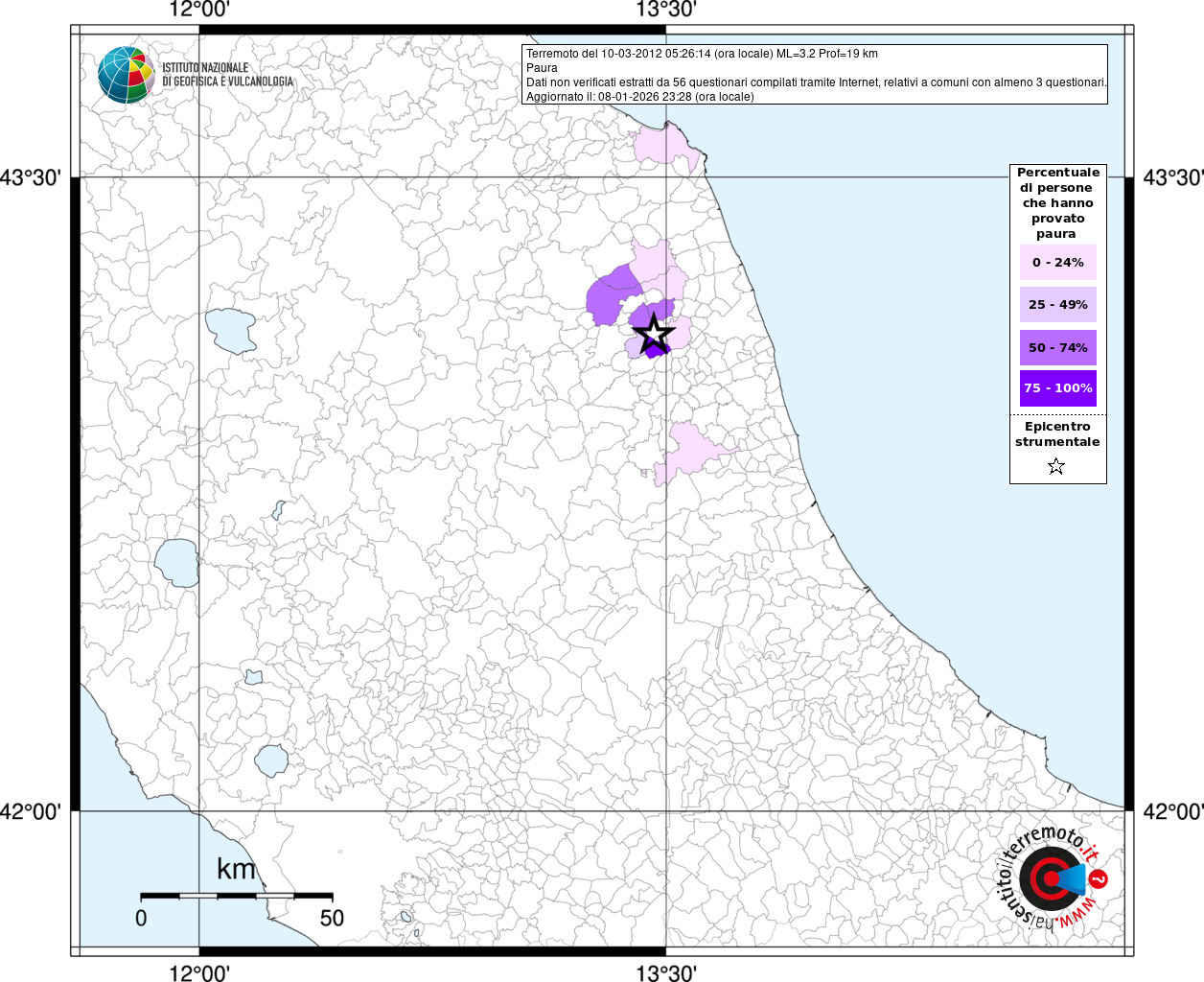Image resolution: width=1204 pixels, height=982 pixels.
Task: Click Lake Bracciano on the map
Action: click(x=271, y=760)
